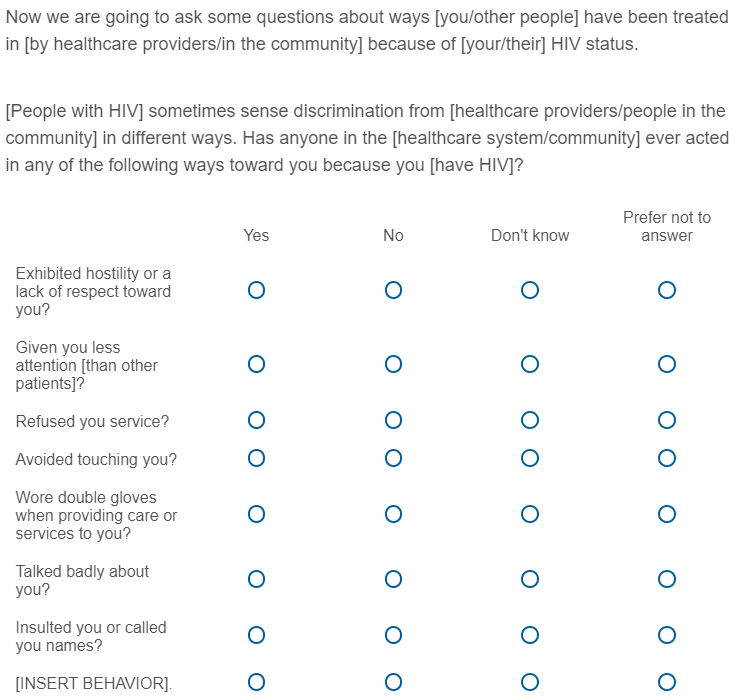Screen dimensions: 735x700
Task: Select No for wore double gloves
Action: pyautogui.click(x=393, y=514)
